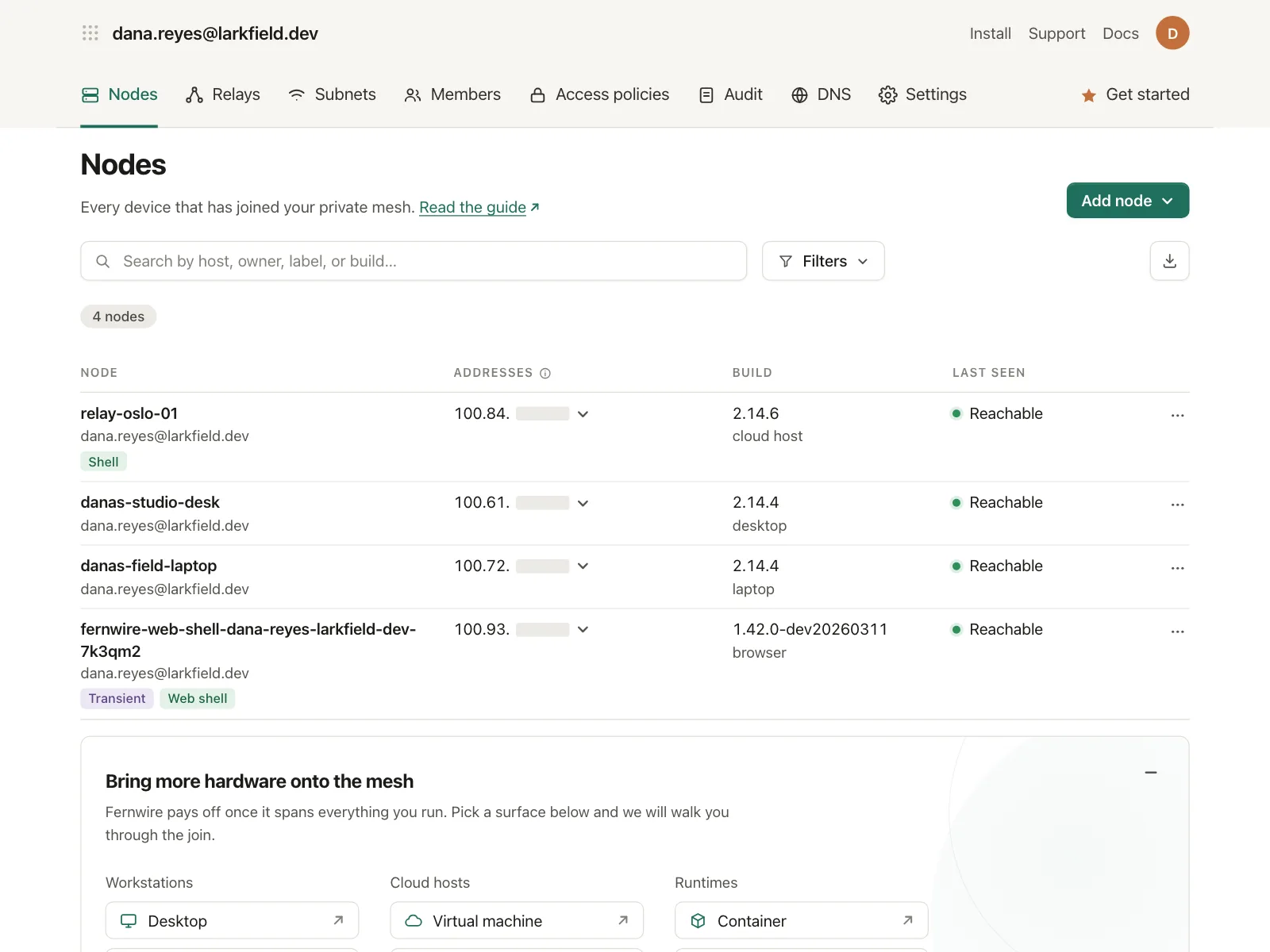Open the Filters dropdown
Image resolution: width=1270 pixels, height=952 pixels.
pyautogui.click(x=823, y=261)
